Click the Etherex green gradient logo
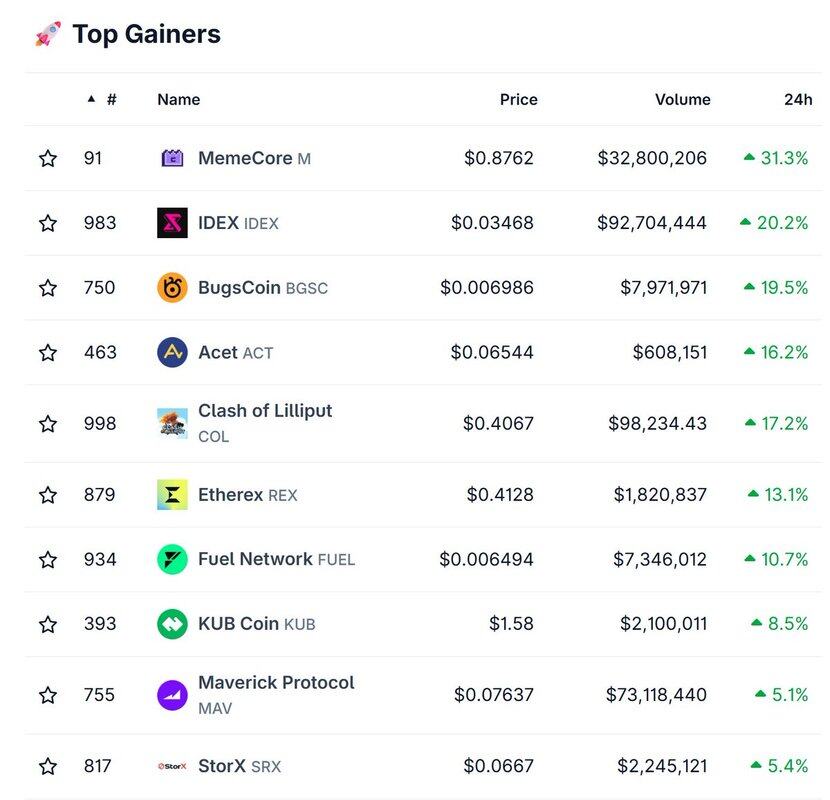This screenshot has width=830, height=800. click(172, 495)
